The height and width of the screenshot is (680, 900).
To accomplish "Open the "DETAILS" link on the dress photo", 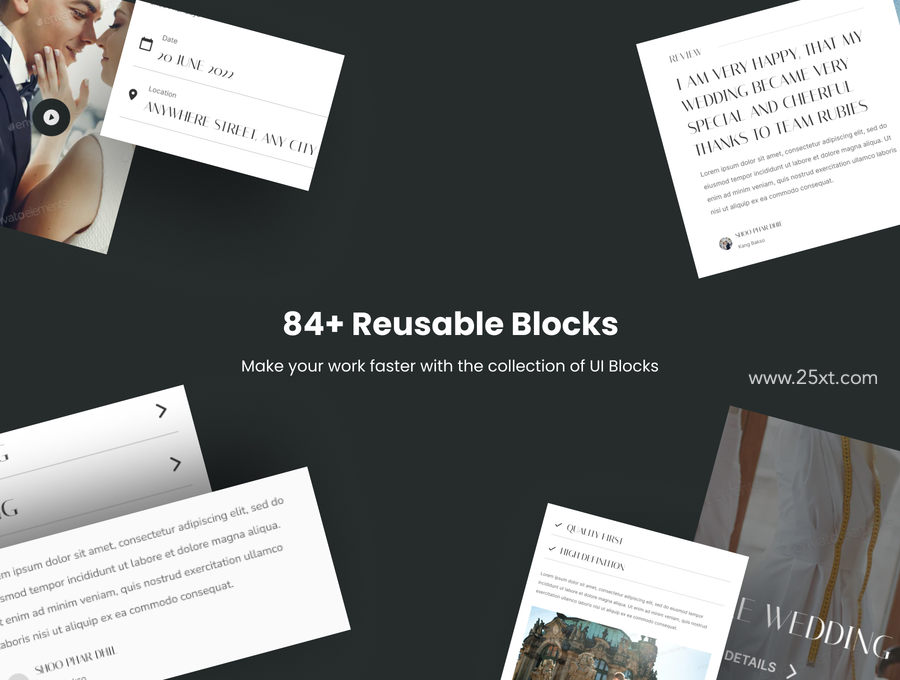I will (x=750, y=662).
